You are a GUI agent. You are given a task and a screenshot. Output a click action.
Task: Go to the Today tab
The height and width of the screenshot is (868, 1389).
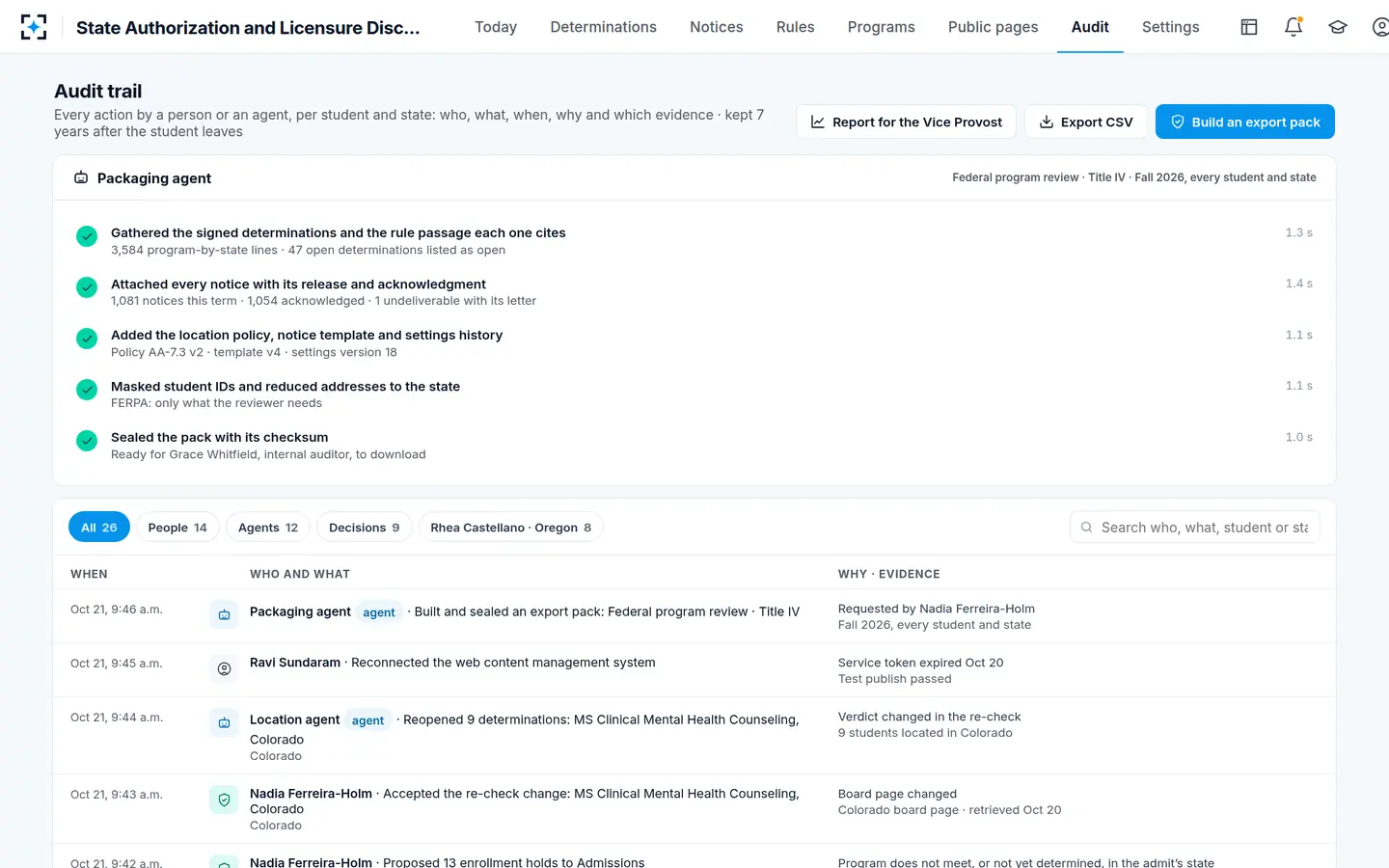[x=496, y=27]
